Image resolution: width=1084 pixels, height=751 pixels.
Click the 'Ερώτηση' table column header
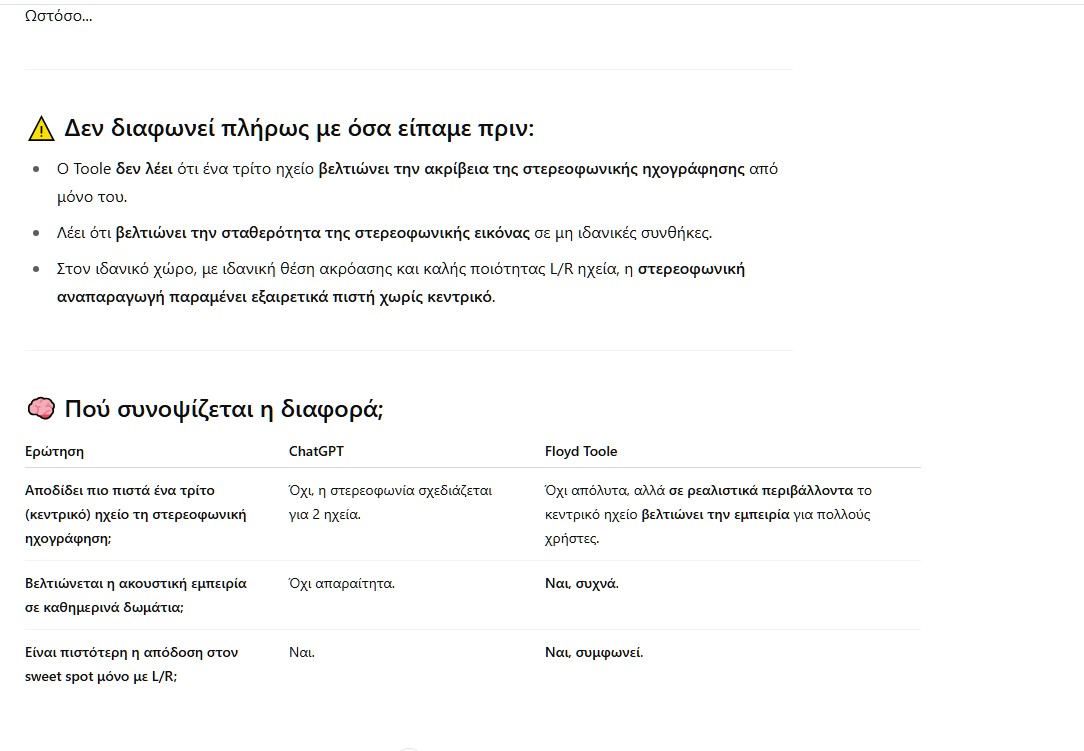54,451
